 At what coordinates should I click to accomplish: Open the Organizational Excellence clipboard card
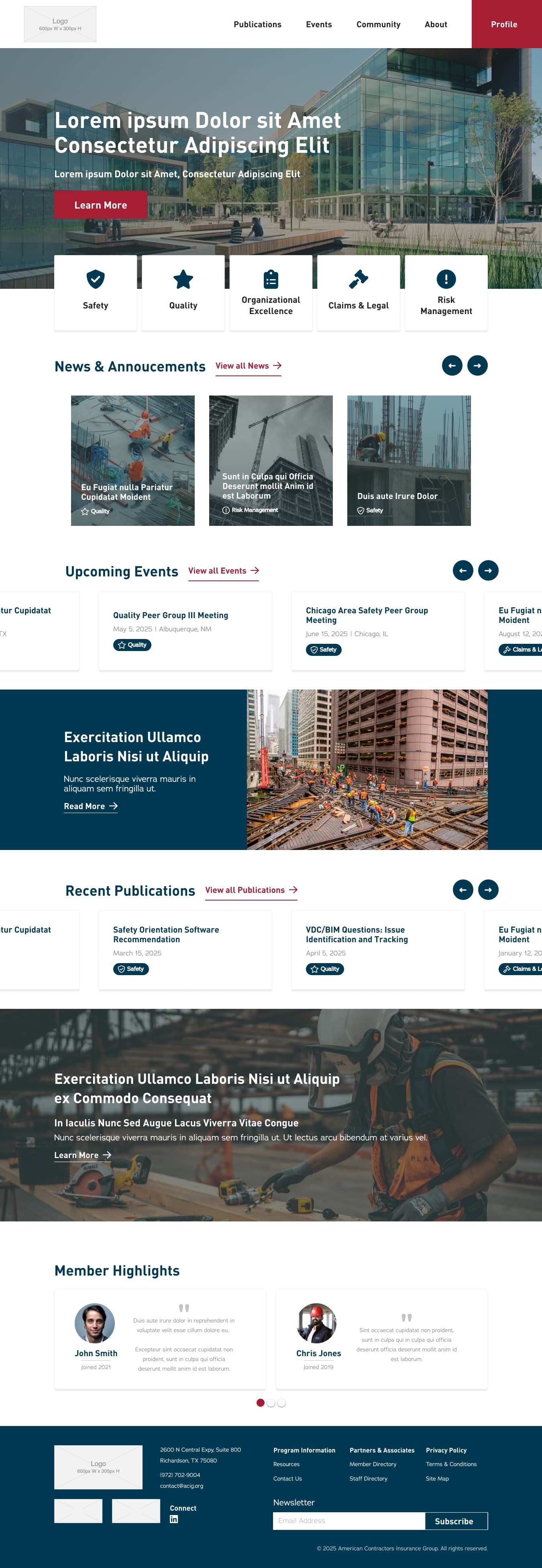tap(271, 293)
